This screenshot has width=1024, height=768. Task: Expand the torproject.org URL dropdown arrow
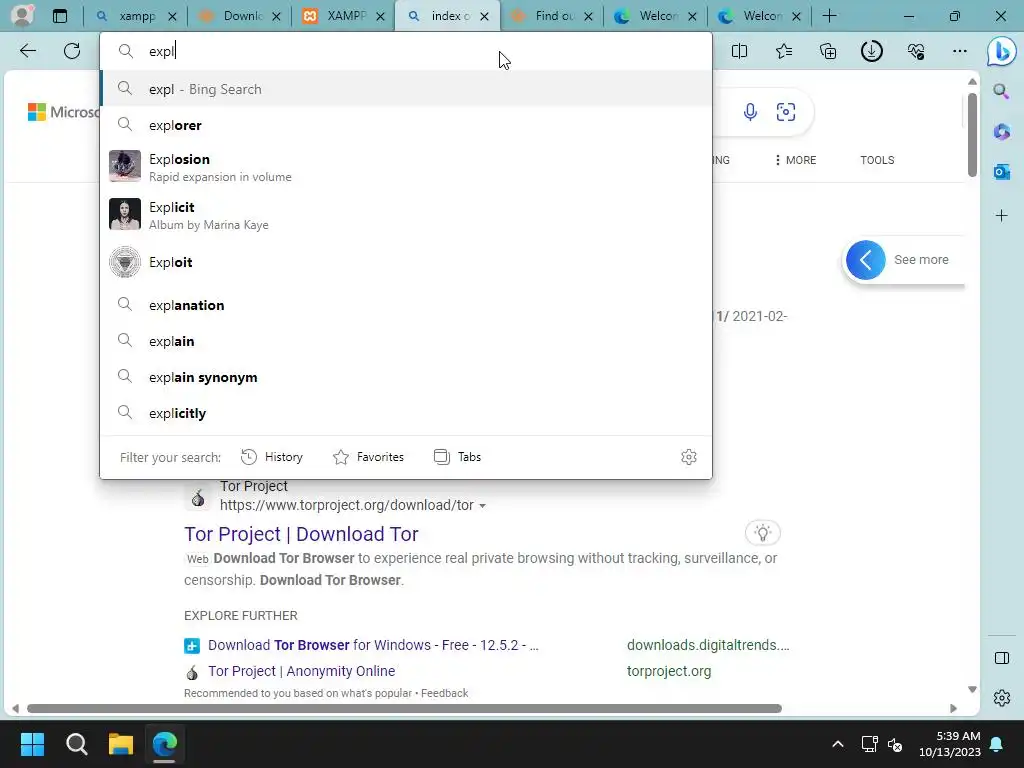[x=482, y=505]
